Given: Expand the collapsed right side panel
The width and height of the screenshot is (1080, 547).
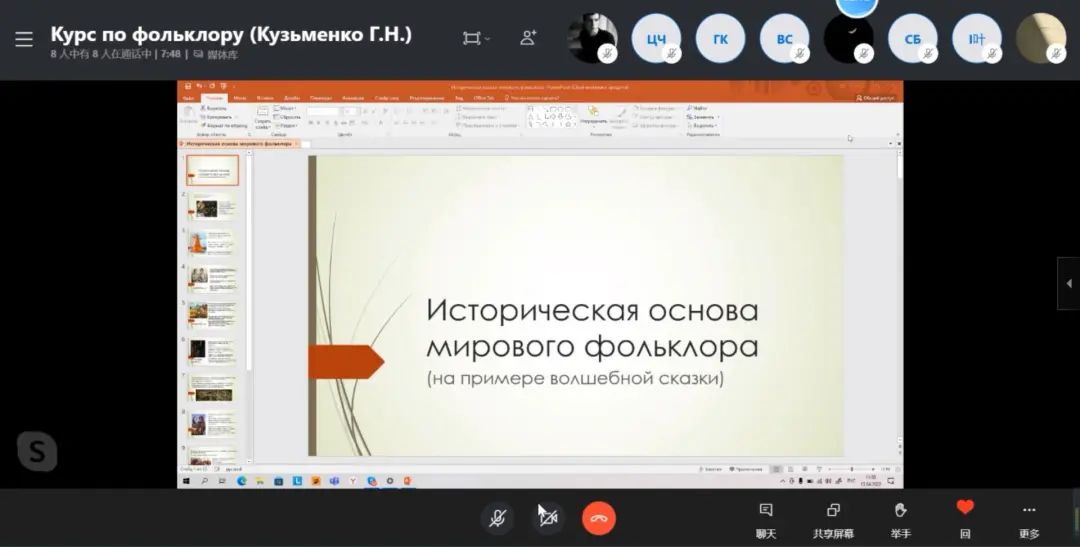Looking at the screenshot, I should tap(1068, 284).
